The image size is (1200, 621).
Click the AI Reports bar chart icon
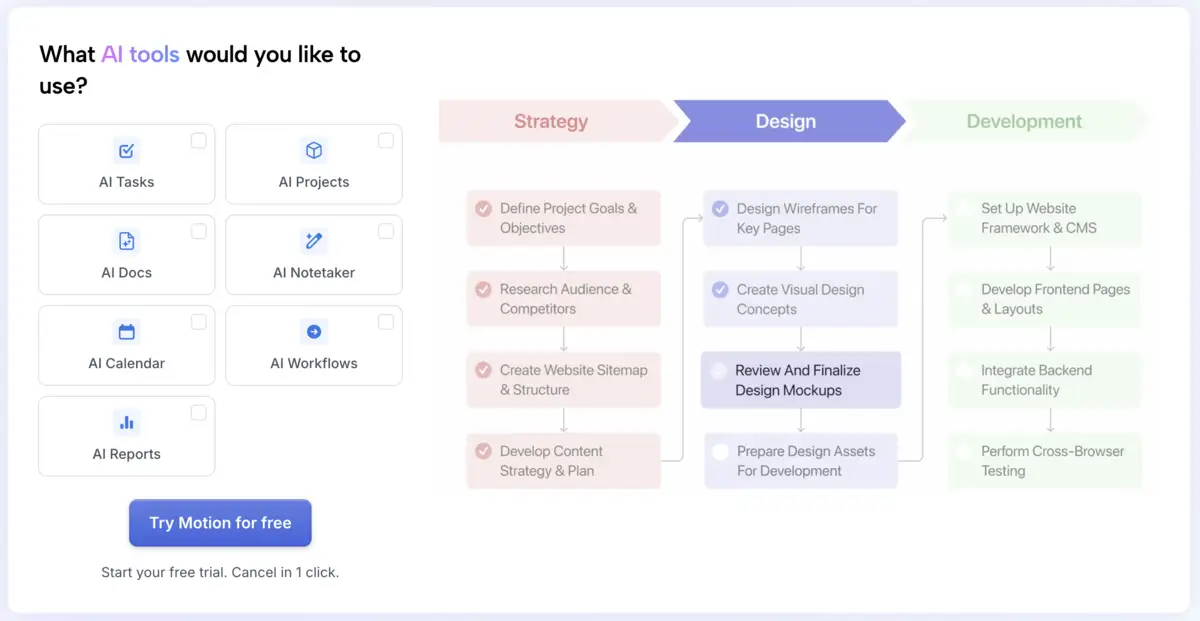tap(127, 422)
